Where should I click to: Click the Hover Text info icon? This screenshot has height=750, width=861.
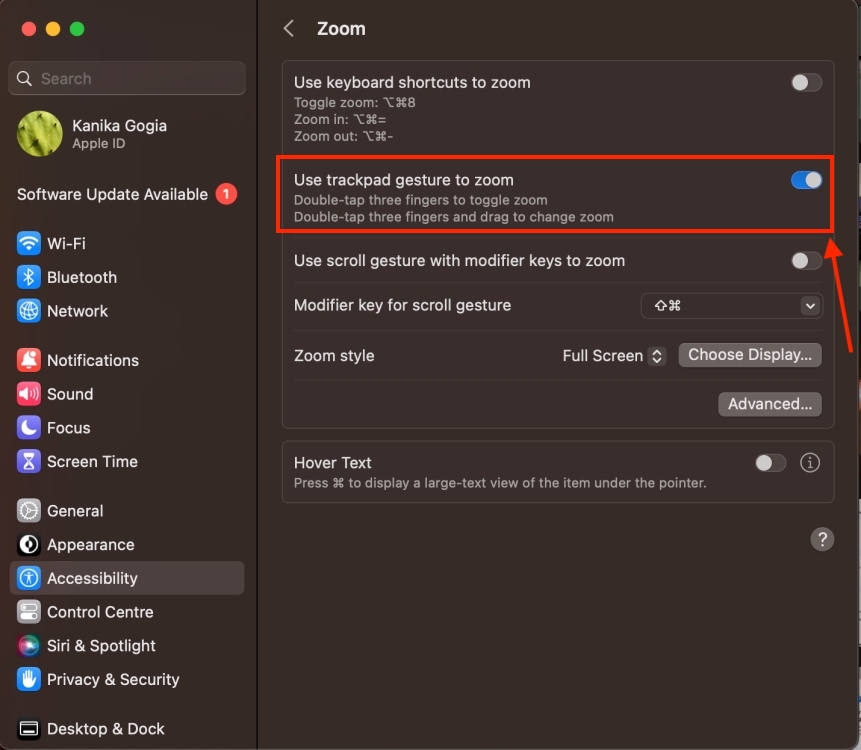[810, 463]
